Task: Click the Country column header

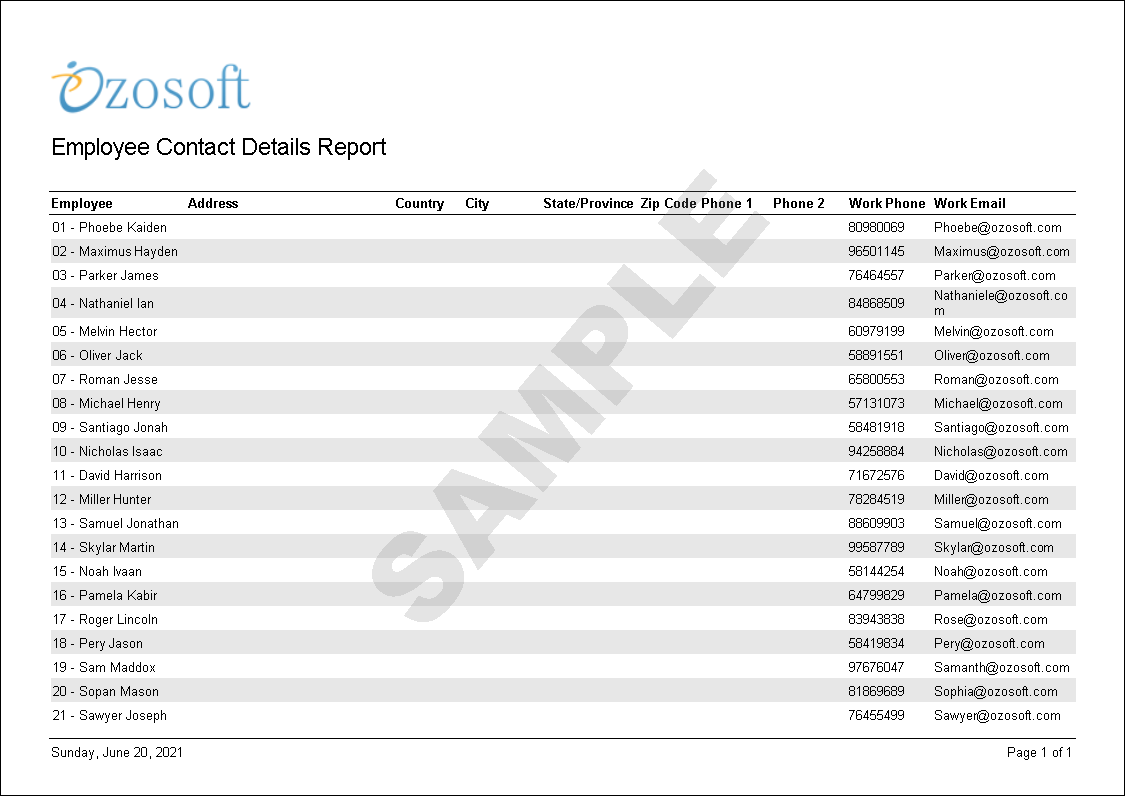Action: click(420, 203)
